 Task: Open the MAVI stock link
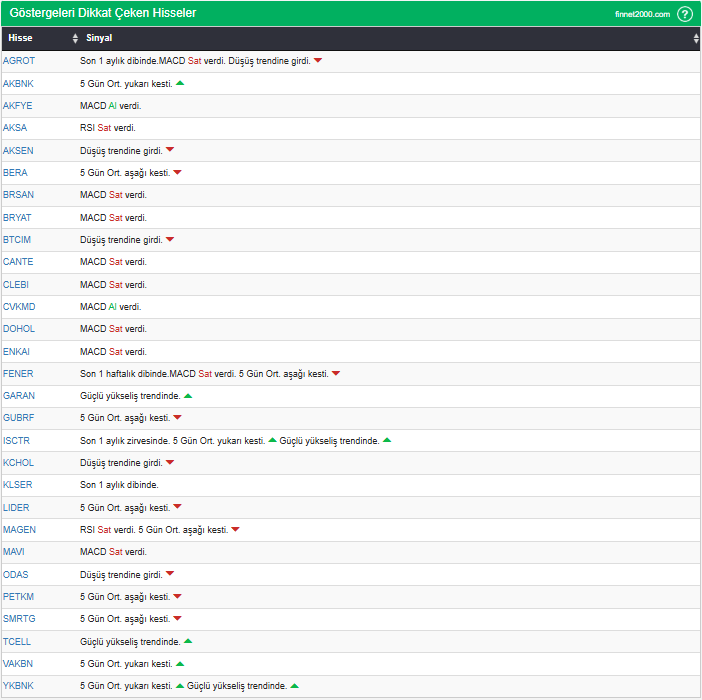[13, 552]
